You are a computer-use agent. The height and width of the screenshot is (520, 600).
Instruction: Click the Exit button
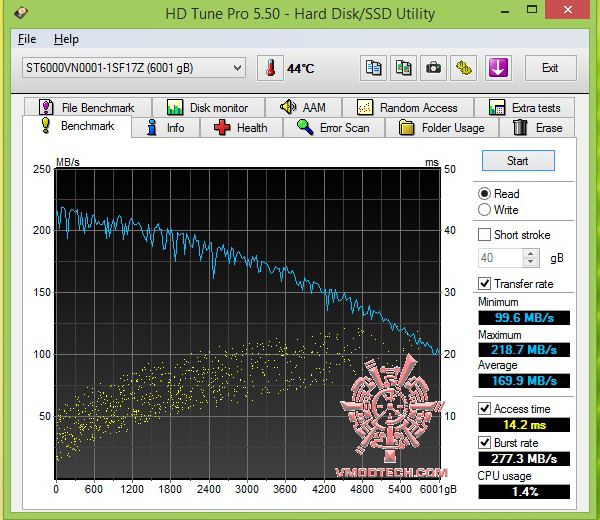tap(551, 68)
